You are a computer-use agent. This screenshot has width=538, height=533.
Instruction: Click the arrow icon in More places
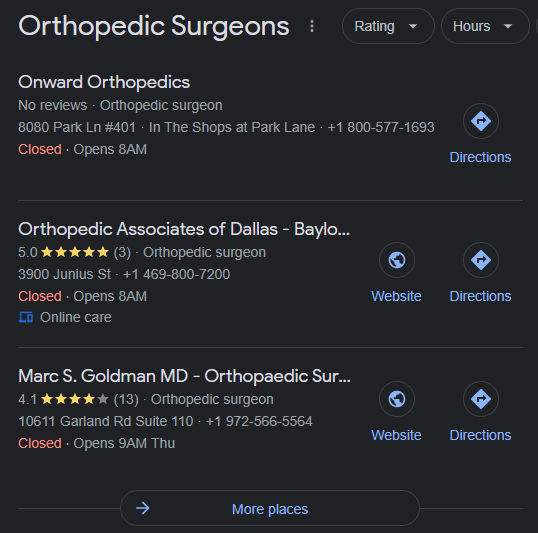tap(143, 508)
